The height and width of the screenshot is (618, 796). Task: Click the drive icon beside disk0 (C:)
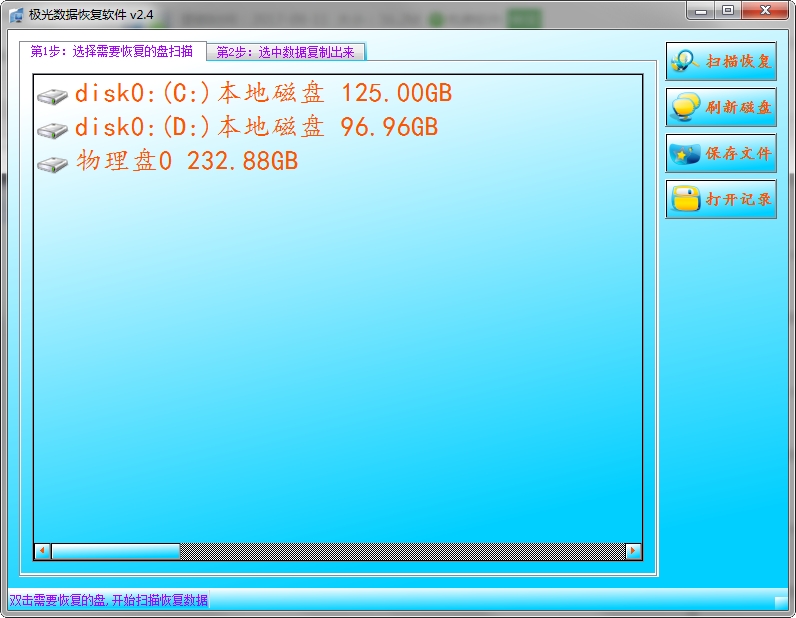[x=52, y=97]
